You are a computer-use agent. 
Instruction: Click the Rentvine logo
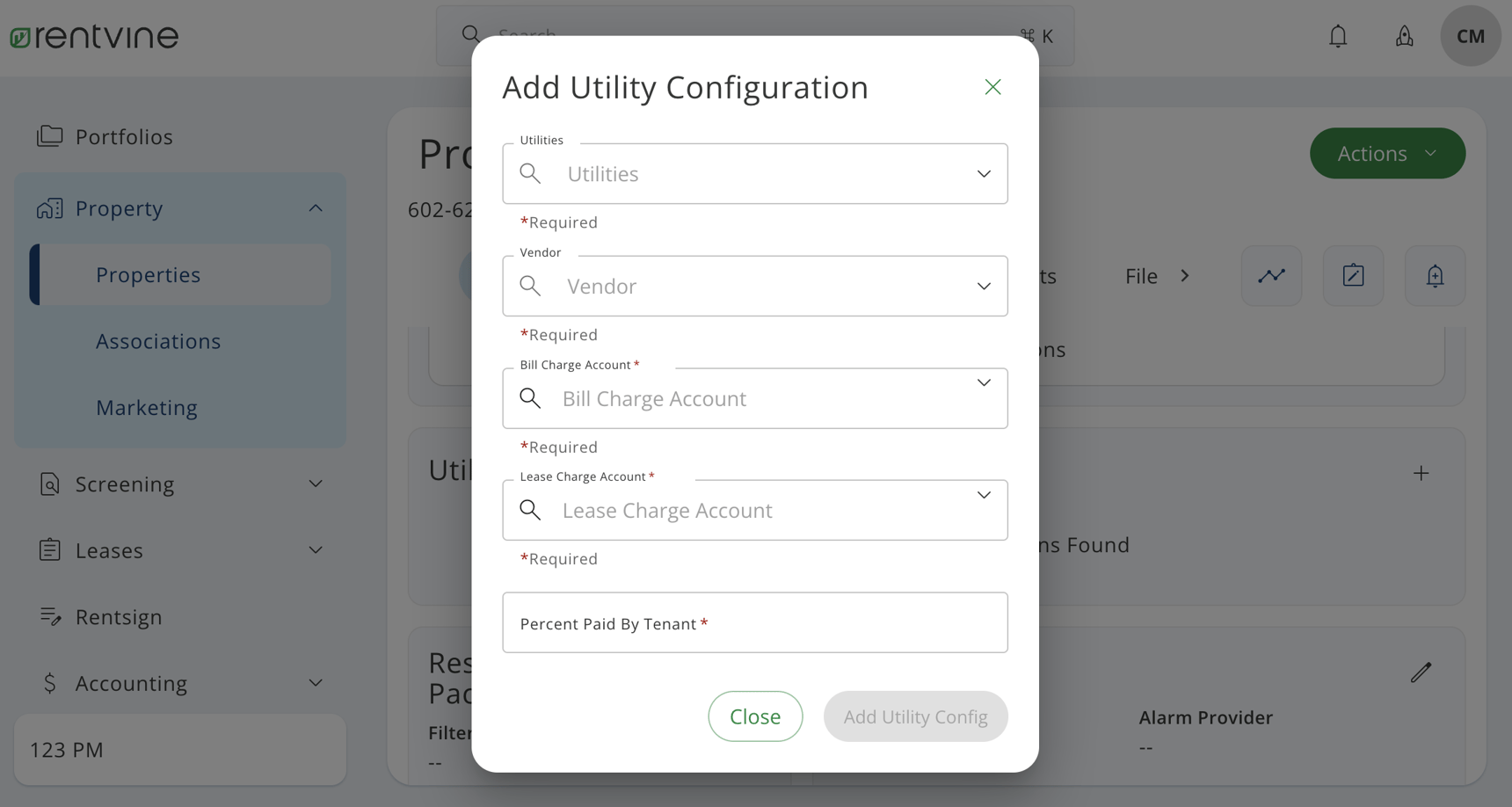tap(93, 36)
